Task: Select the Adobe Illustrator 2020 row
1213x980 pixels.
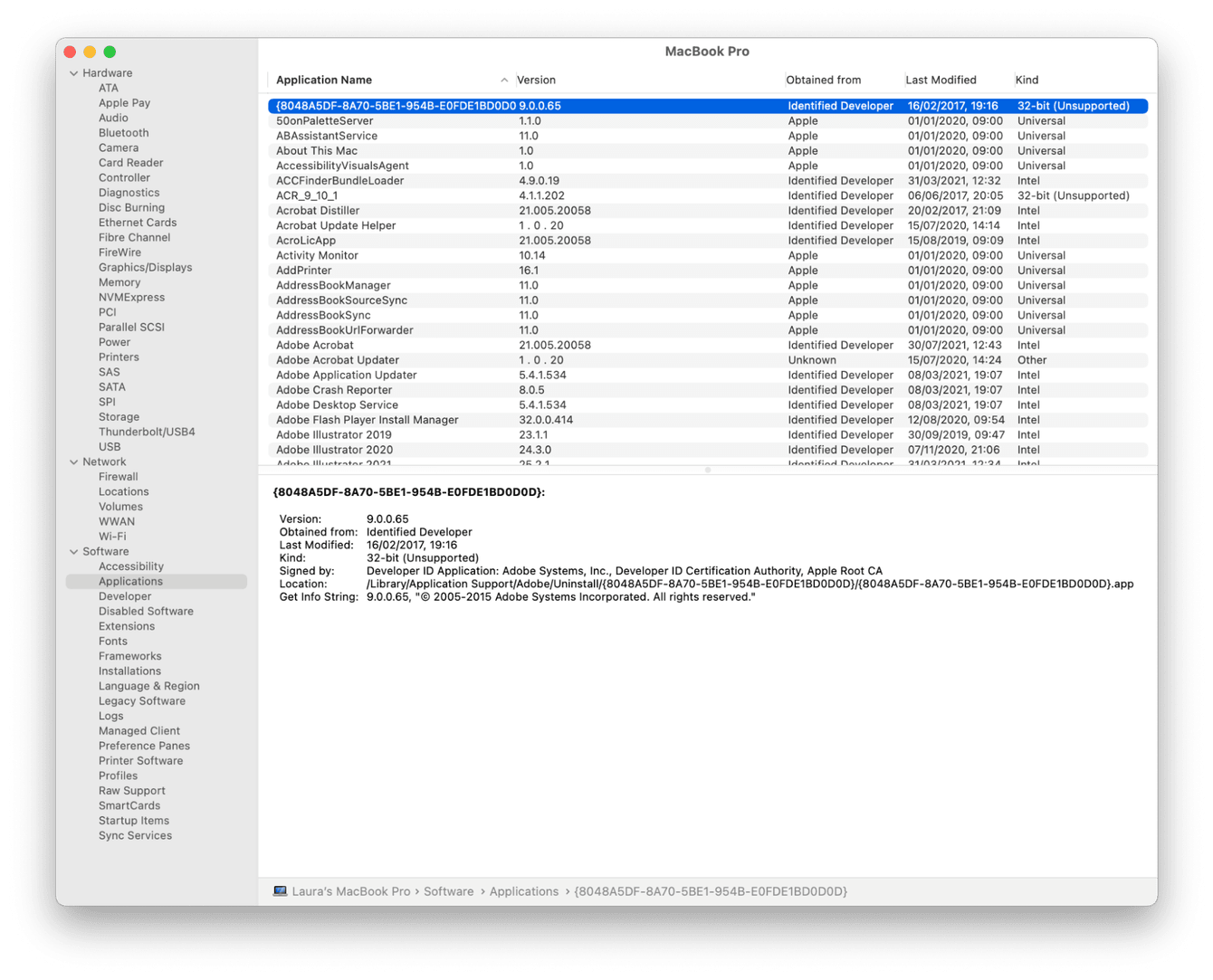Action: [708, 450]
